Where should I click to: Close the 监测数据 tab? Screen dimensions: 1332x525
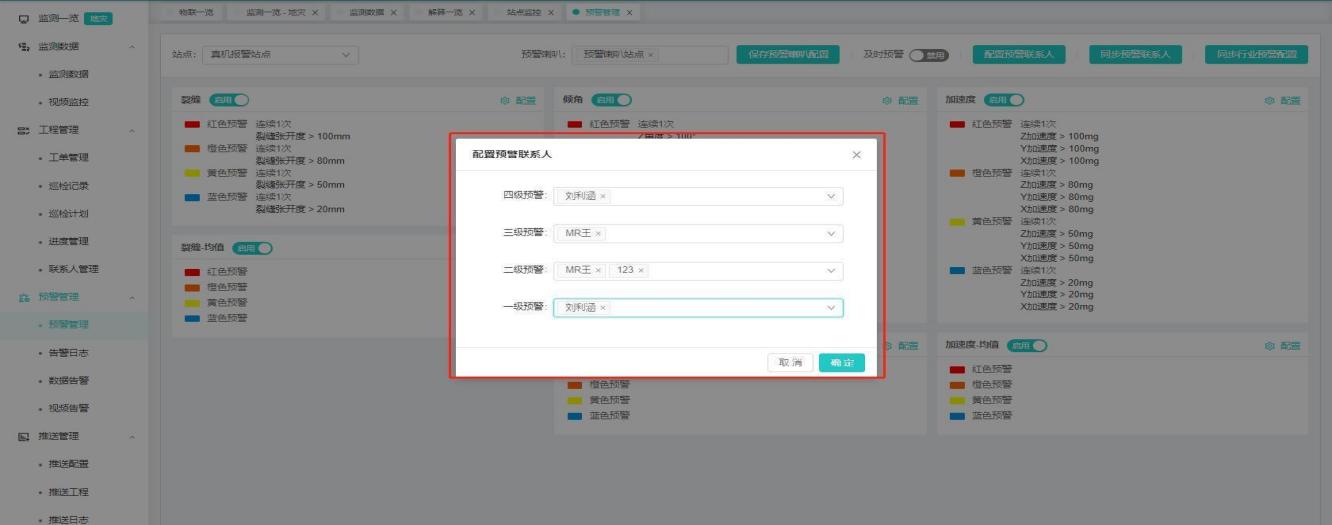(393, 12)
